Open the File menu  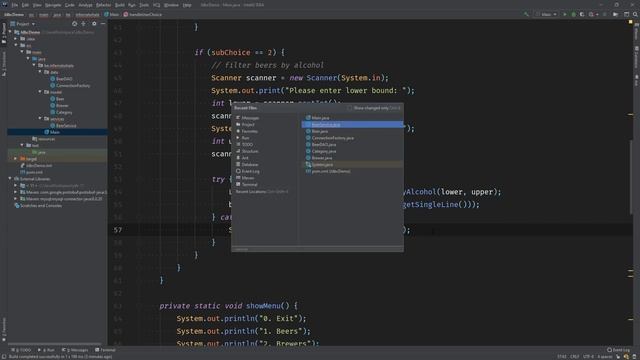tap(15, 5)
